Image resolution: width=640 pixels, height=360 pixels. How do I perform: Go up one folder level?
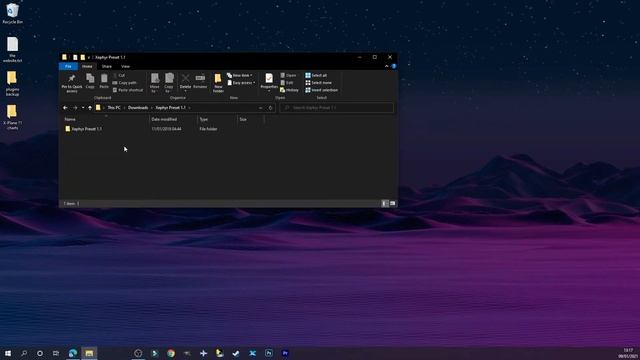(90, 108)
